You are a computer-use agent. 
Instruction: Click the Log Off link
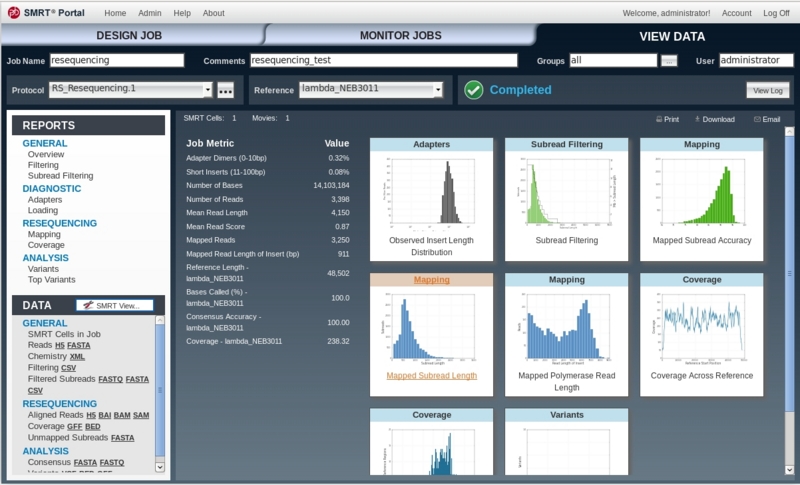pyautogui.click(x=776, y=13)
